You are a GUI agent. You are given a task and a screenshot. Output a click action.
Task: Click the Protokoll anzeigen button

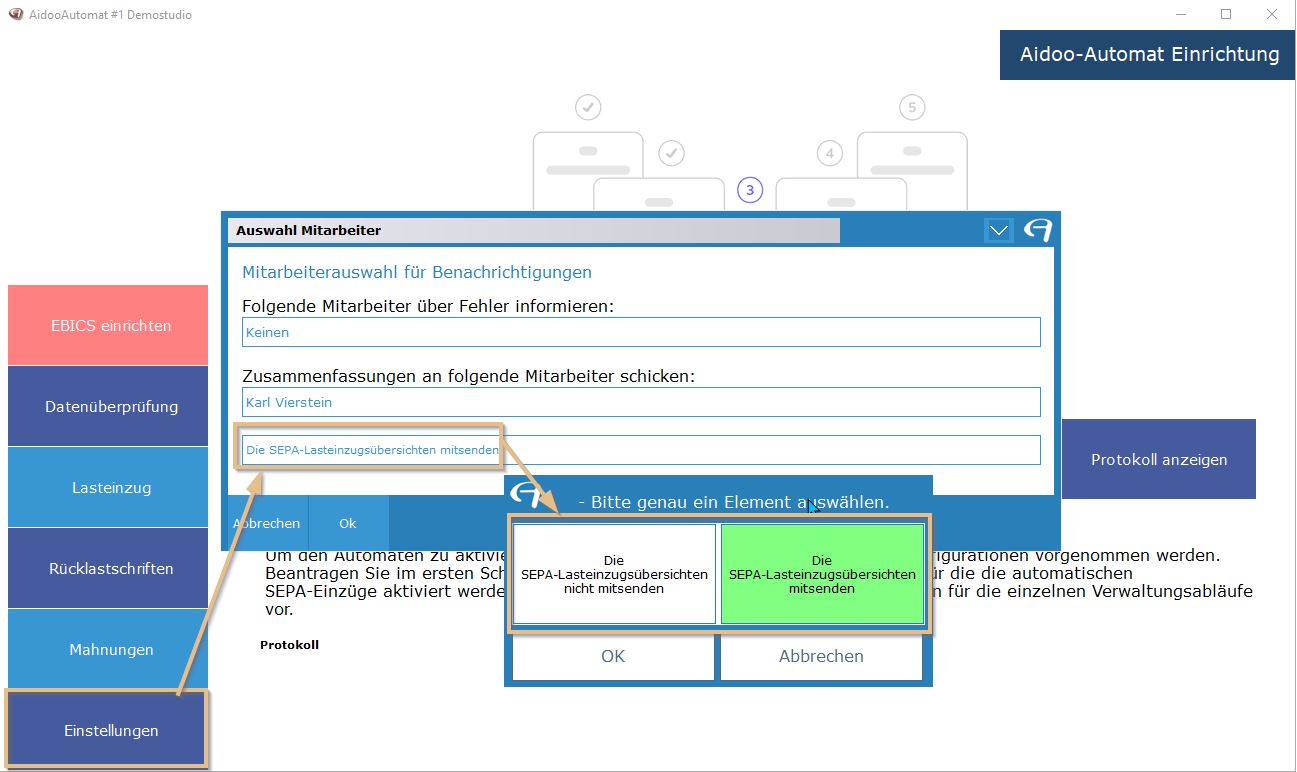click(1158, 459)
